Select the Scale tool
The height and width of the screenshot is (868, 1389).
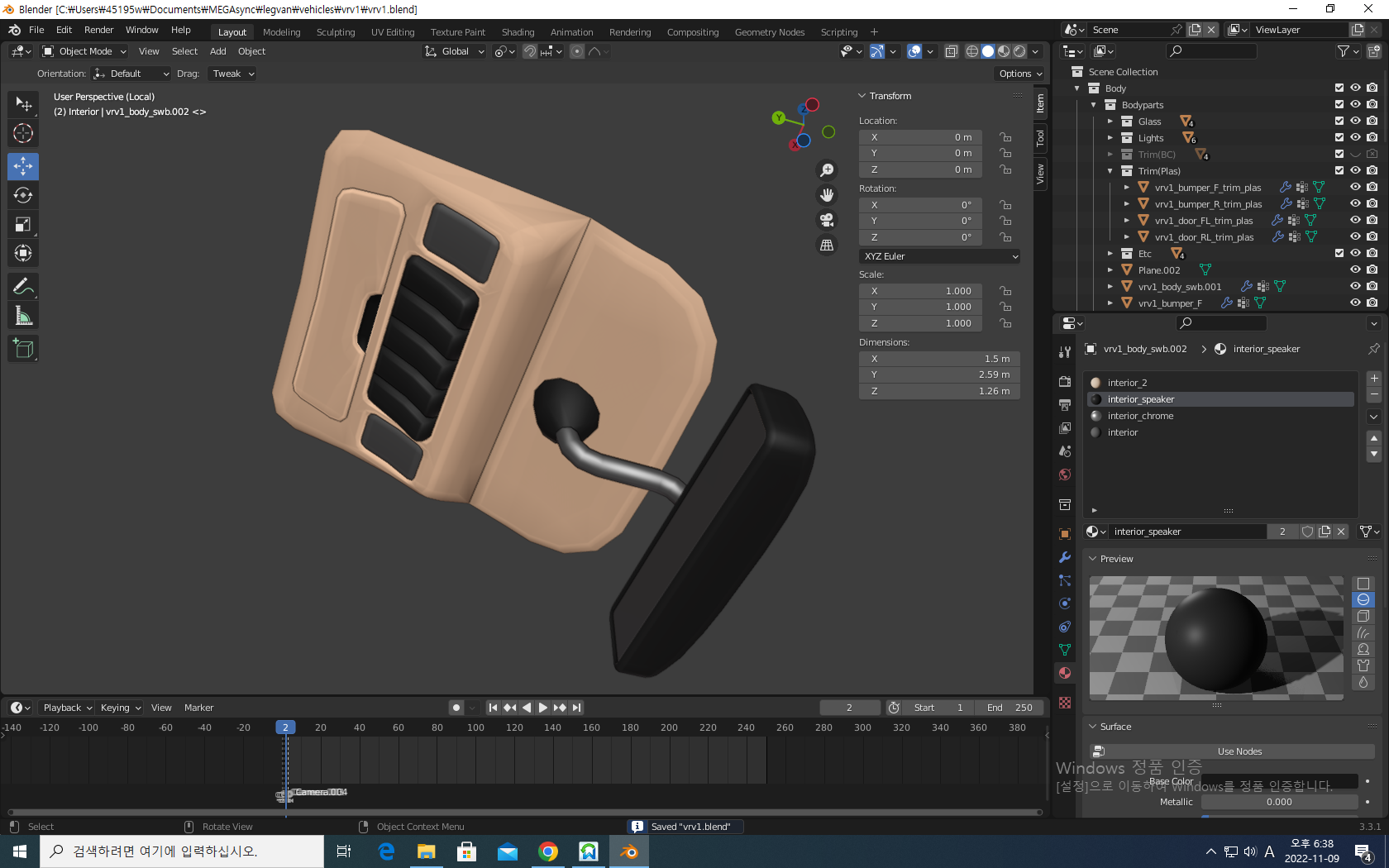coord(23,224)
